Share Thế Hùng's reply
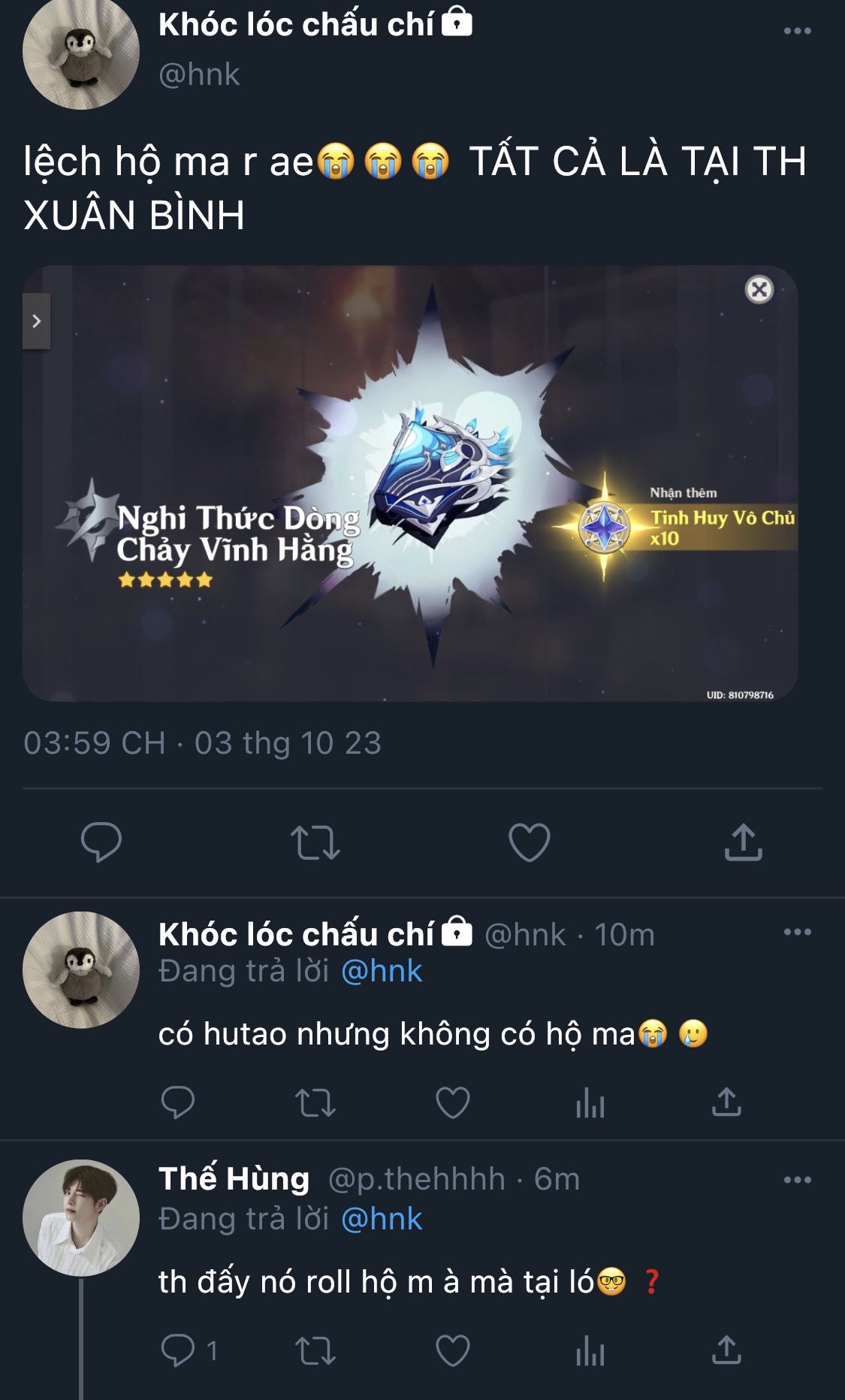Viewport: 845px width, 1400px height. click(726, 1350)
